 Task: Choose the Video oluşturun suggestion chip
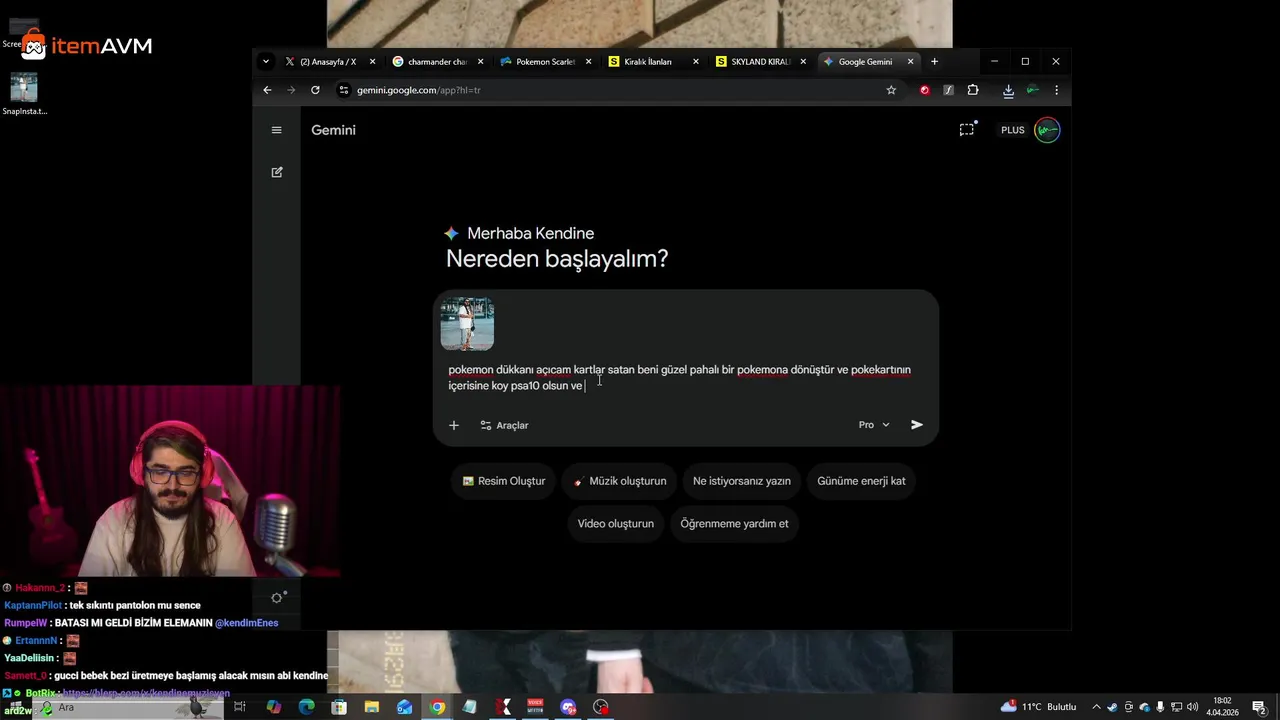(616, 523)
